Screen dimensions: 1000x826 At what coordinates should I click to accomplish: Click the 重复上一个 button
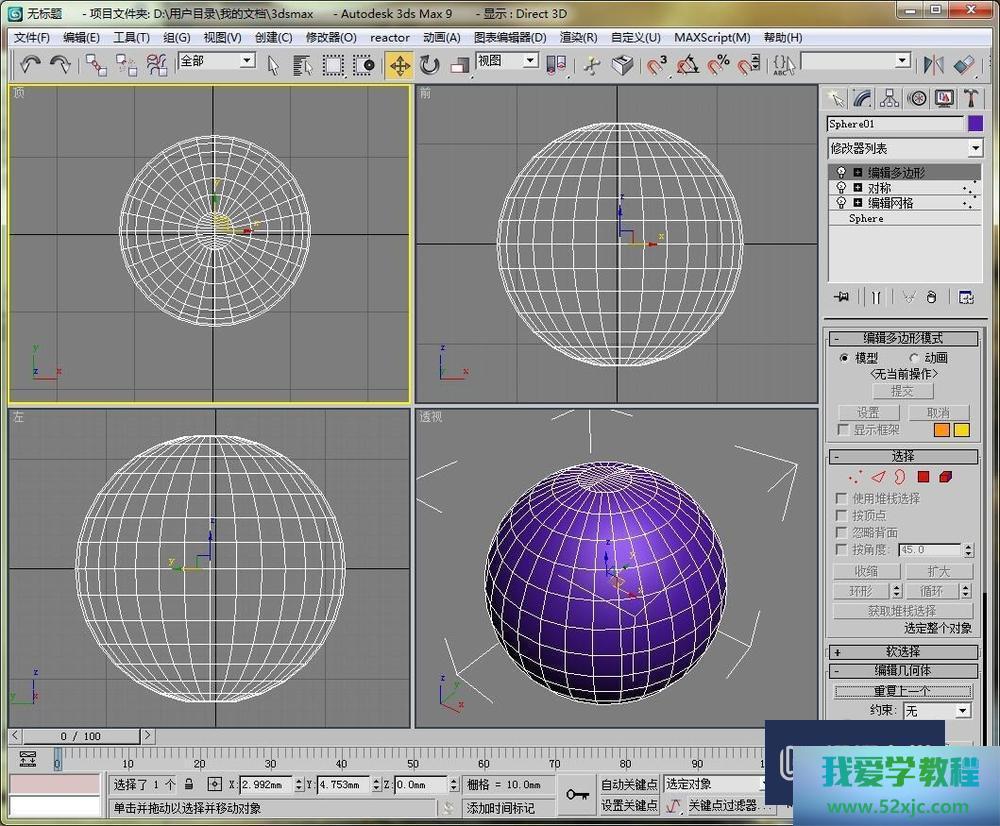(x=903, y=691)
